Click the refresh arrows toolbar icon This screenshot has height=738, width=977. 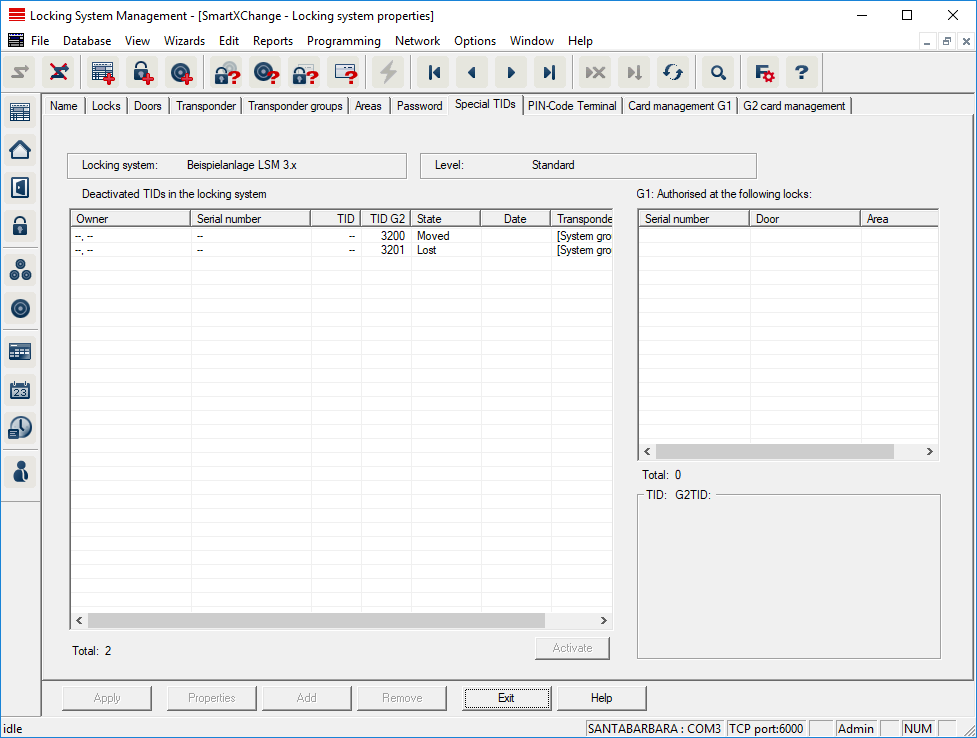[x=673, y=72]
